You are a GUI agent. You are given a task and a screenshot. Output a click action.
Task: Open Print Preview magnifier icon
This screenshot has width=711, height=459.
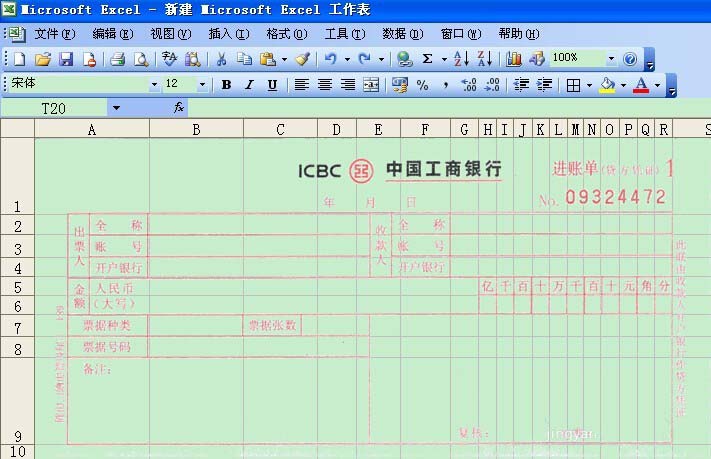coord(141,59)
